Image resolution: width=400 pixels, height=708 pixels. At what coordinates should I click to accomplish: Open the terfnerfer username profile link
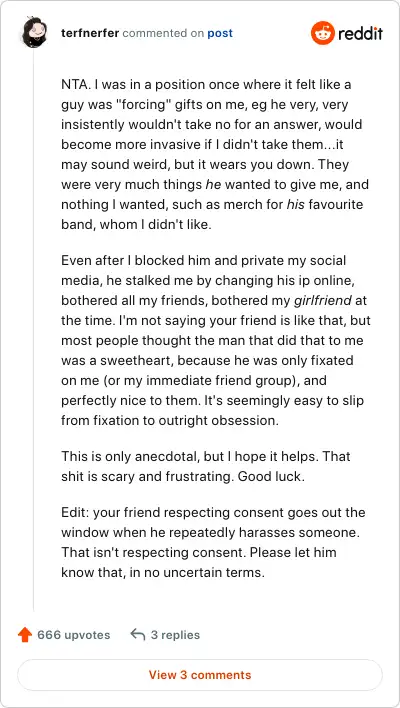point(90,33)
